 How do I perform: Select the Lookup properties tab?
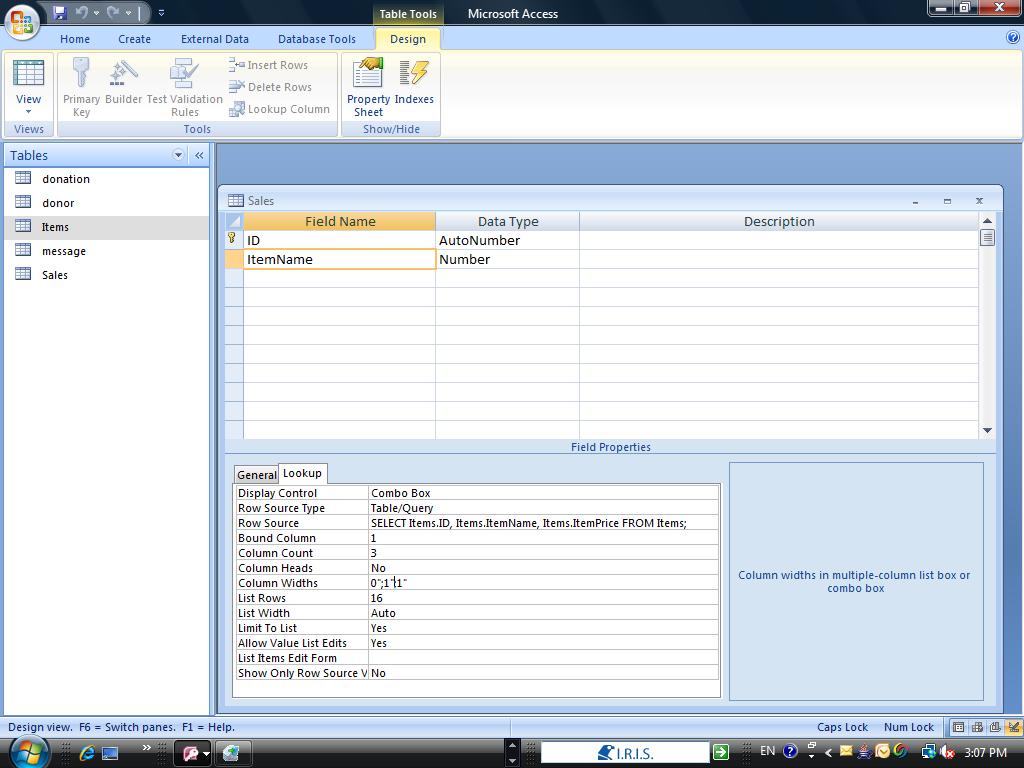point(302,473)
